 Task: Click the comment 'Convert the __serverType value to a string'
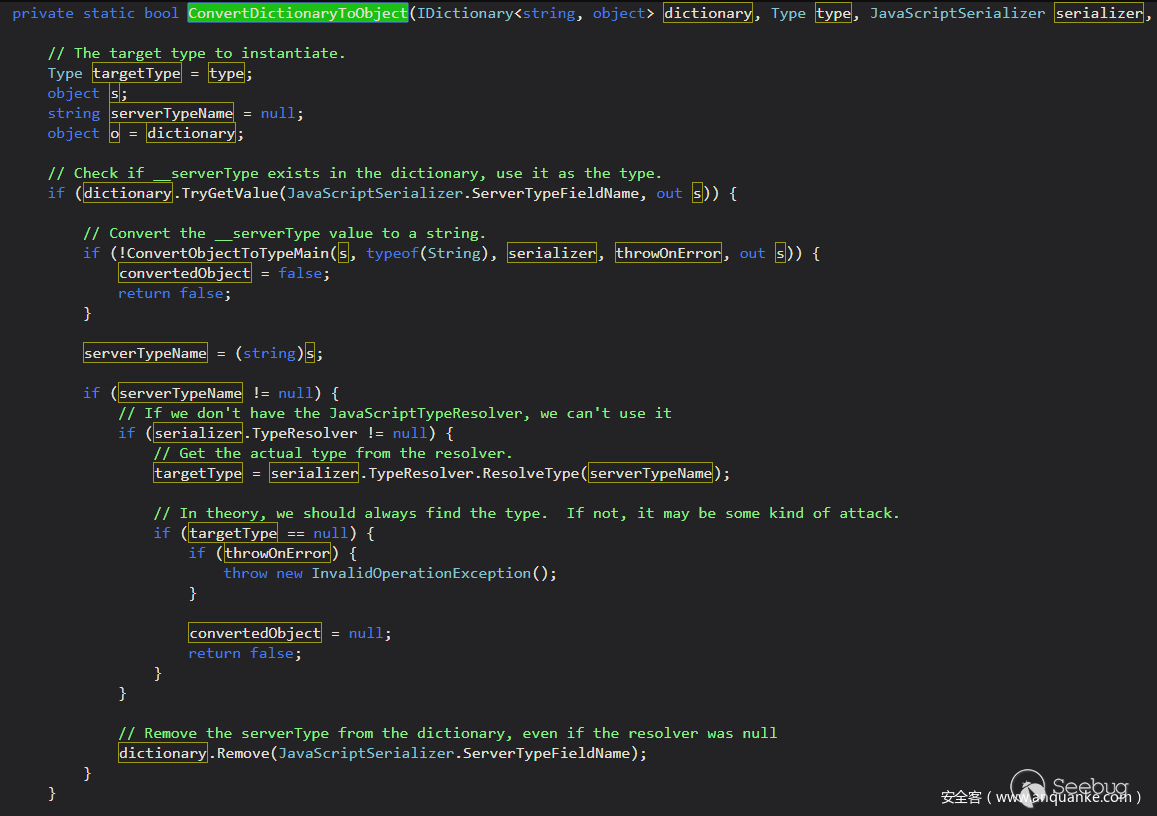[285, 233]
